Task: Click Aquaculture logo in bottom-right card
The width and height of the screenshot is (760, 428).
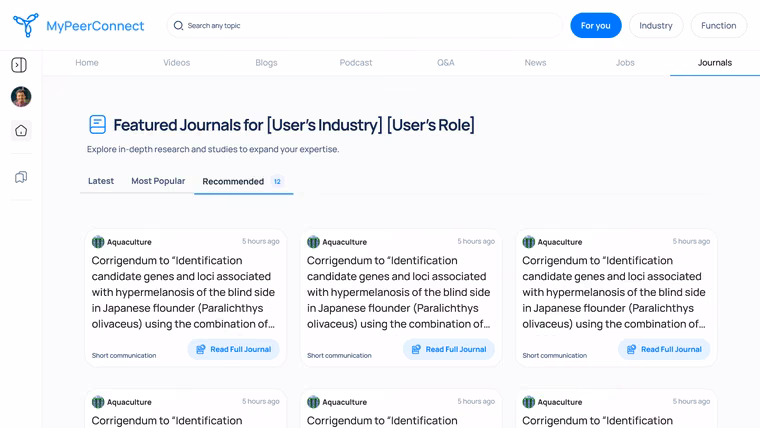Action: [528, 402]
